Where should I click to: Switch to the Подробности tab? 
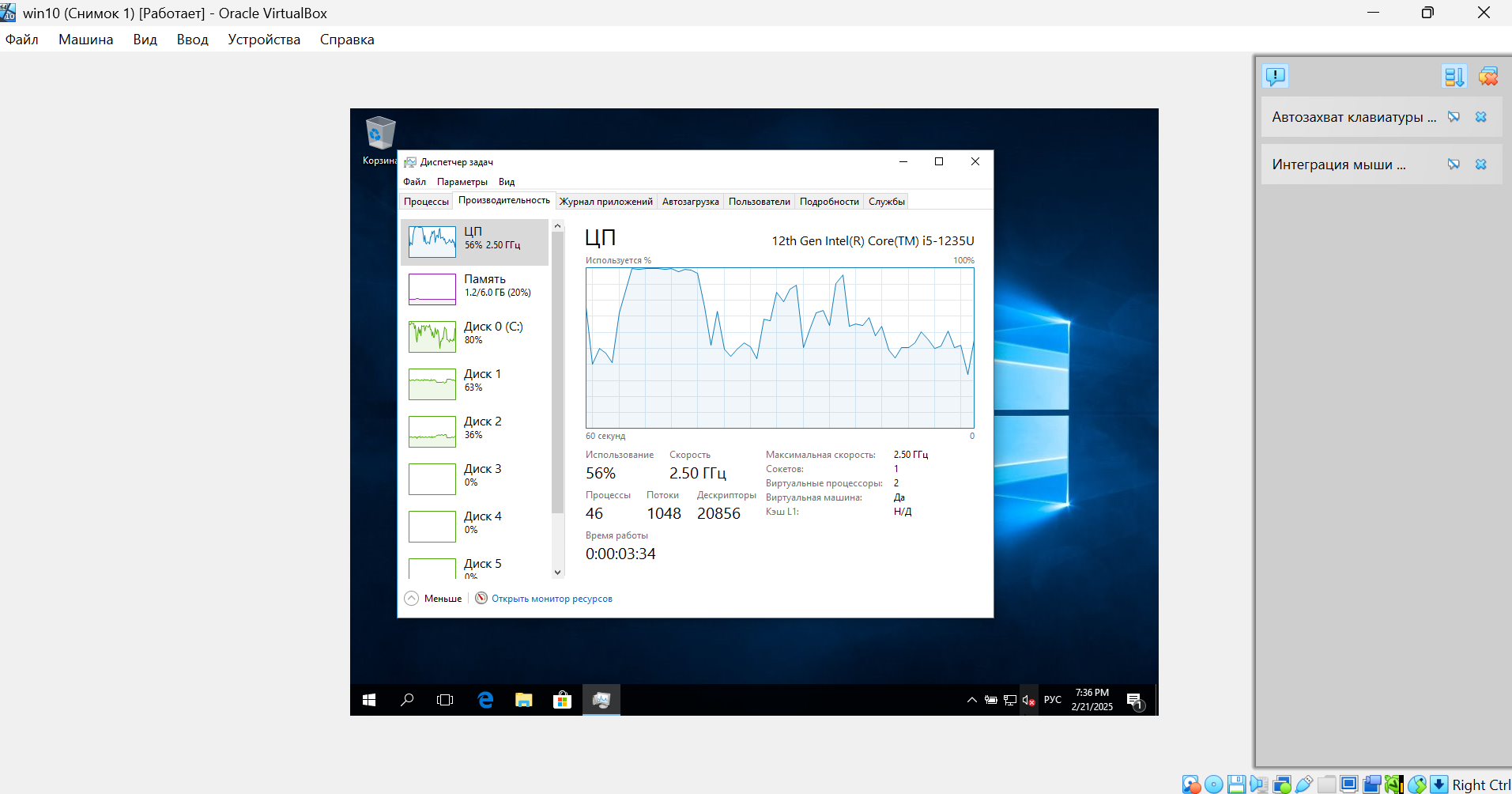[x=829, y=202]
